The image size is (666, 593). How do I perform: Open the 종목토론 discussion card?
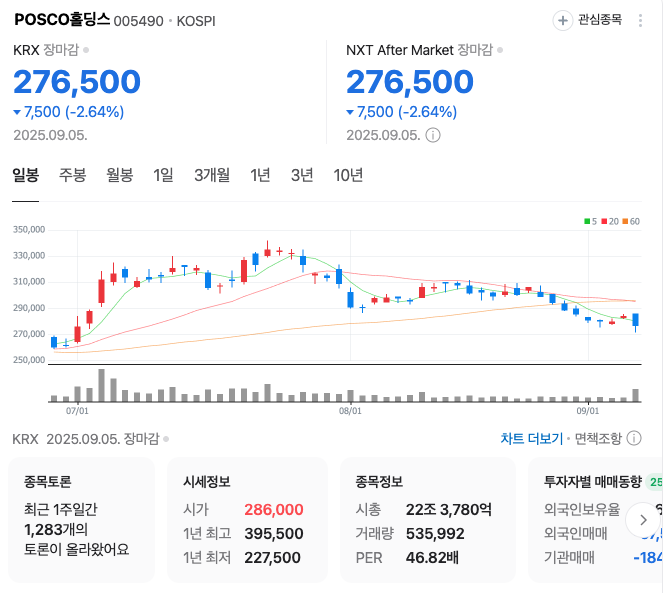[82, 520]
